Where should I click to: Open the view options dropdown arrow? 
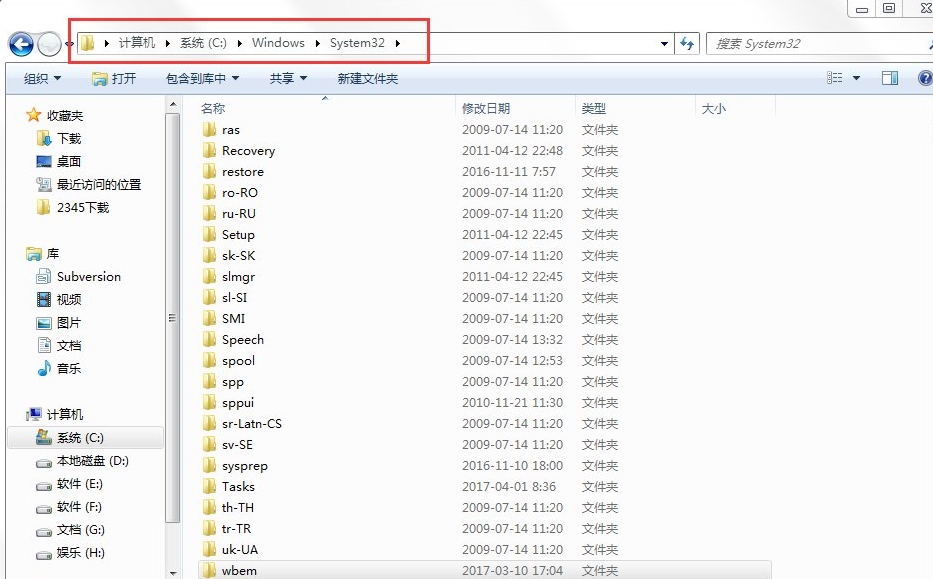coord(857,78)
